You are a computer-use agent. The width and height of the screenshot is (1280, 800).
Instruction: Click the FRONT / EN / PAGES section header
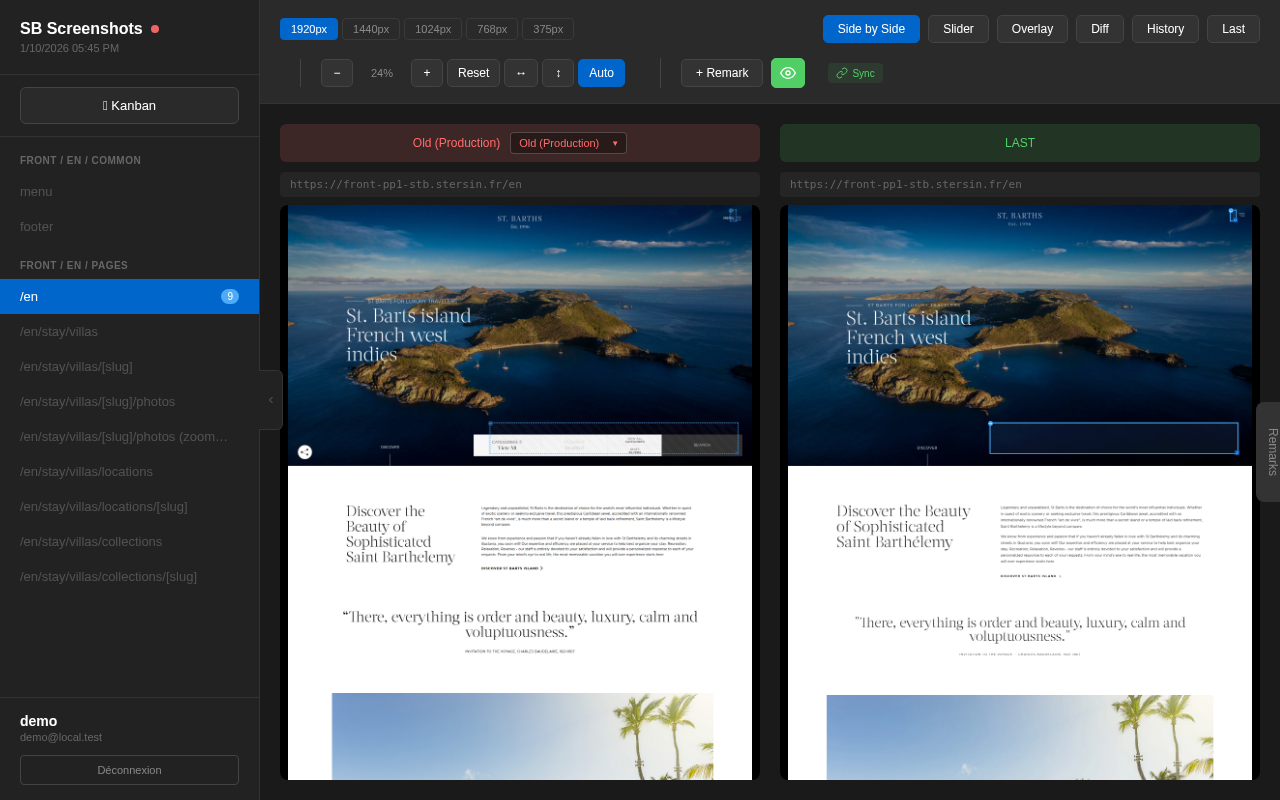(x=74, y=266)
